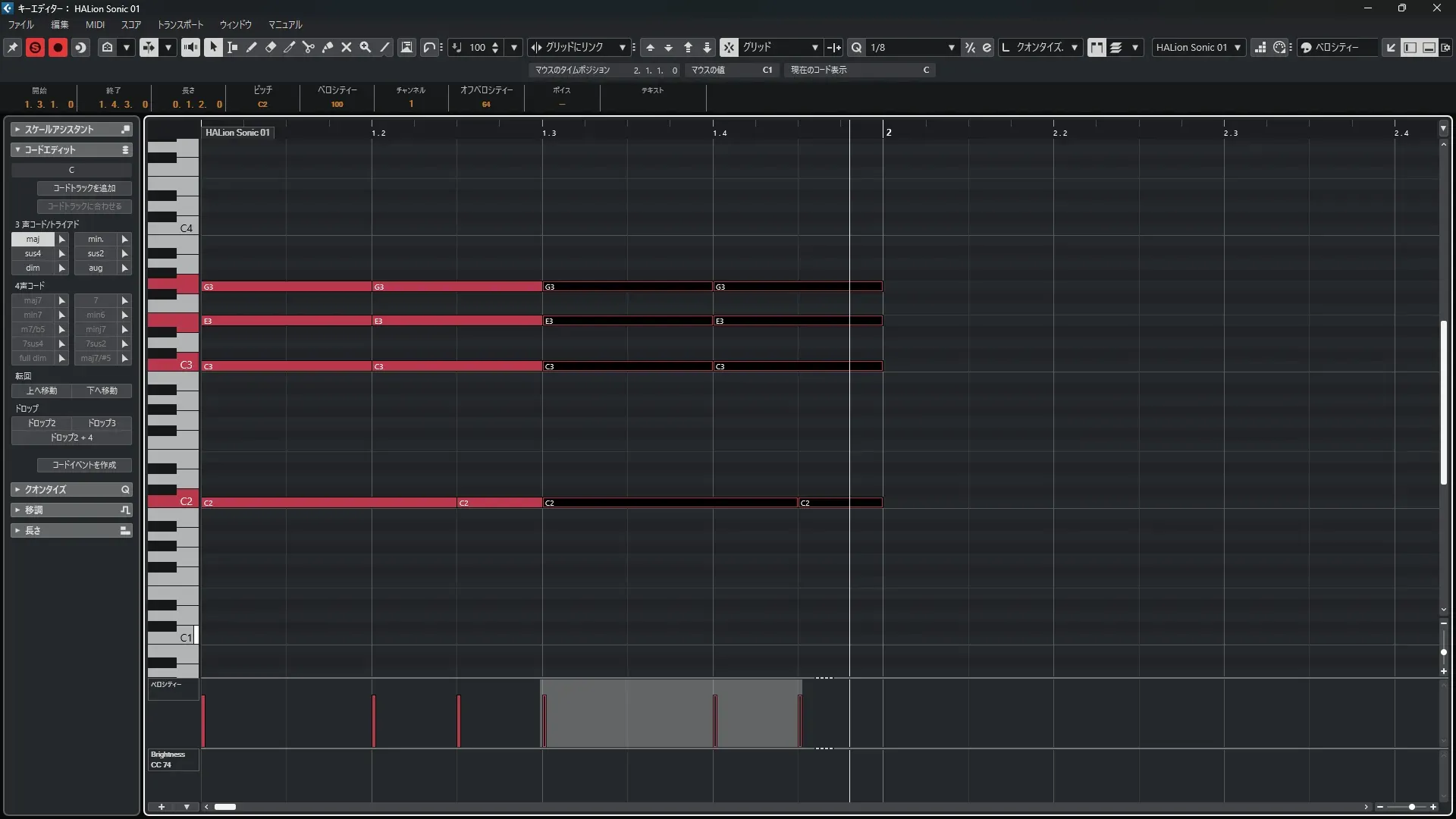Screen dimensions: 1456x819
Task: Select the Erase tool
Action: click(270, 47)
